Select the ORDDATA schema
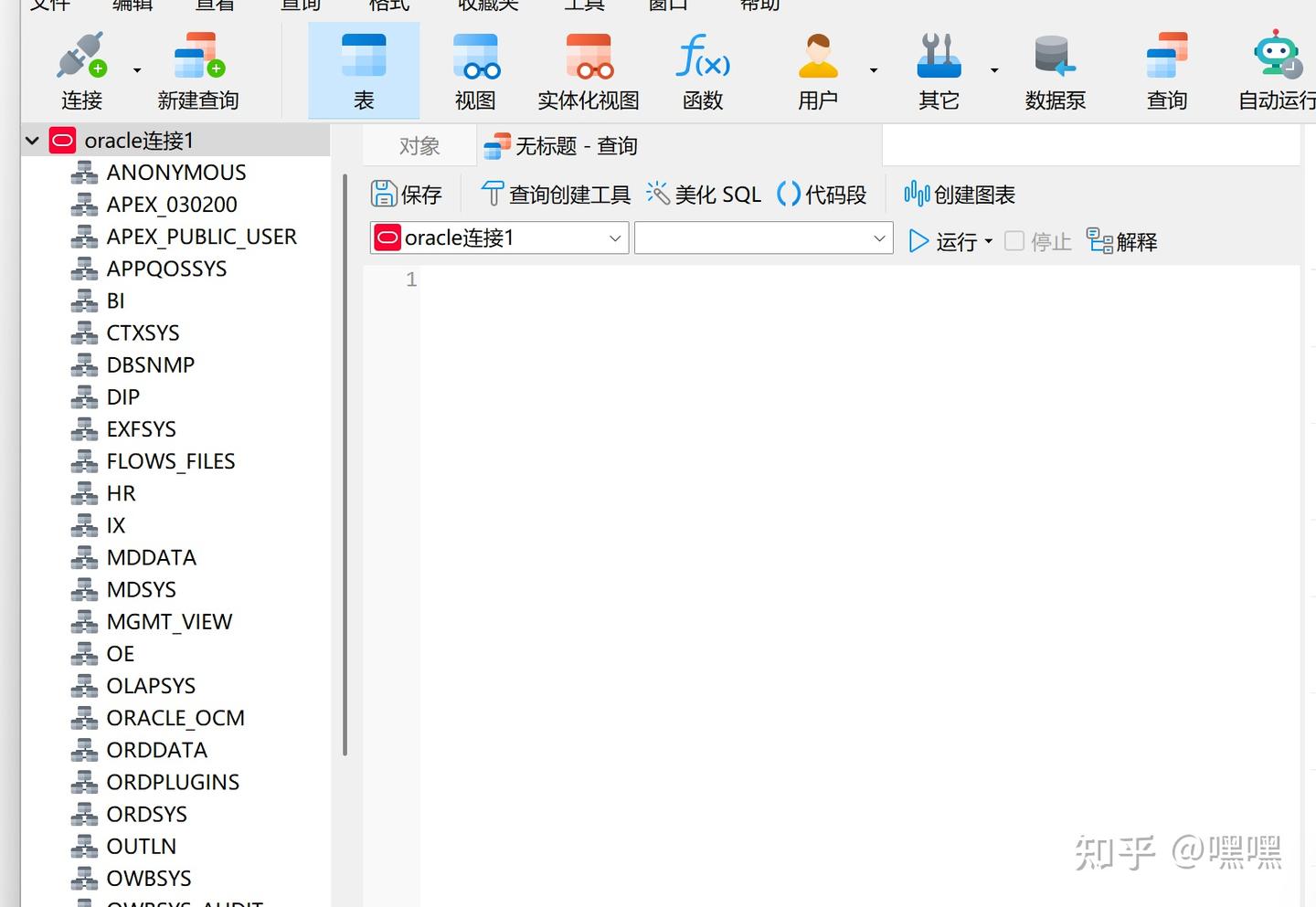 [x=156, y=750]
